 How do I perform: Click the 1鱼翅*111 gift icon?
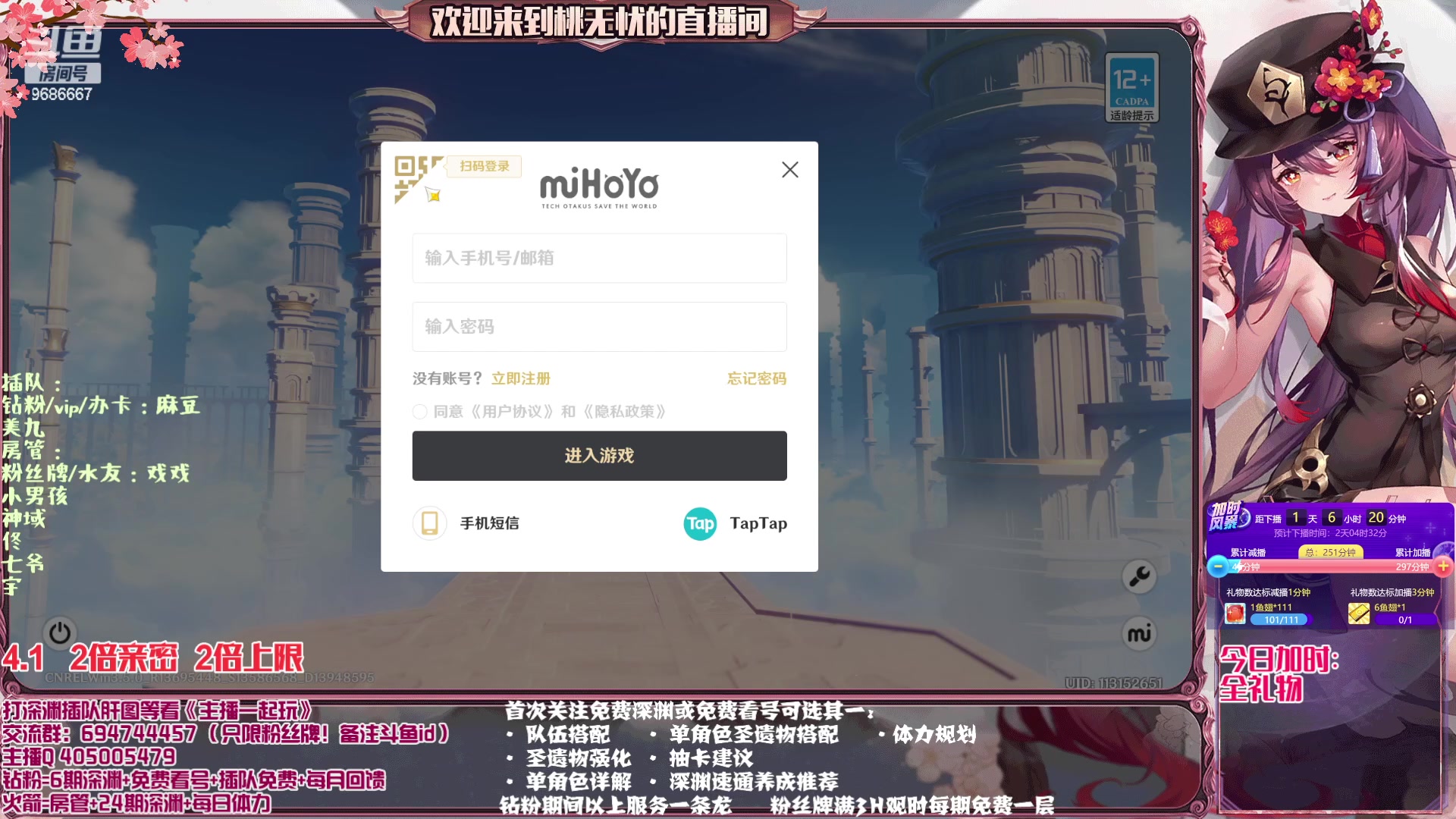click(x=1235, y=613)
